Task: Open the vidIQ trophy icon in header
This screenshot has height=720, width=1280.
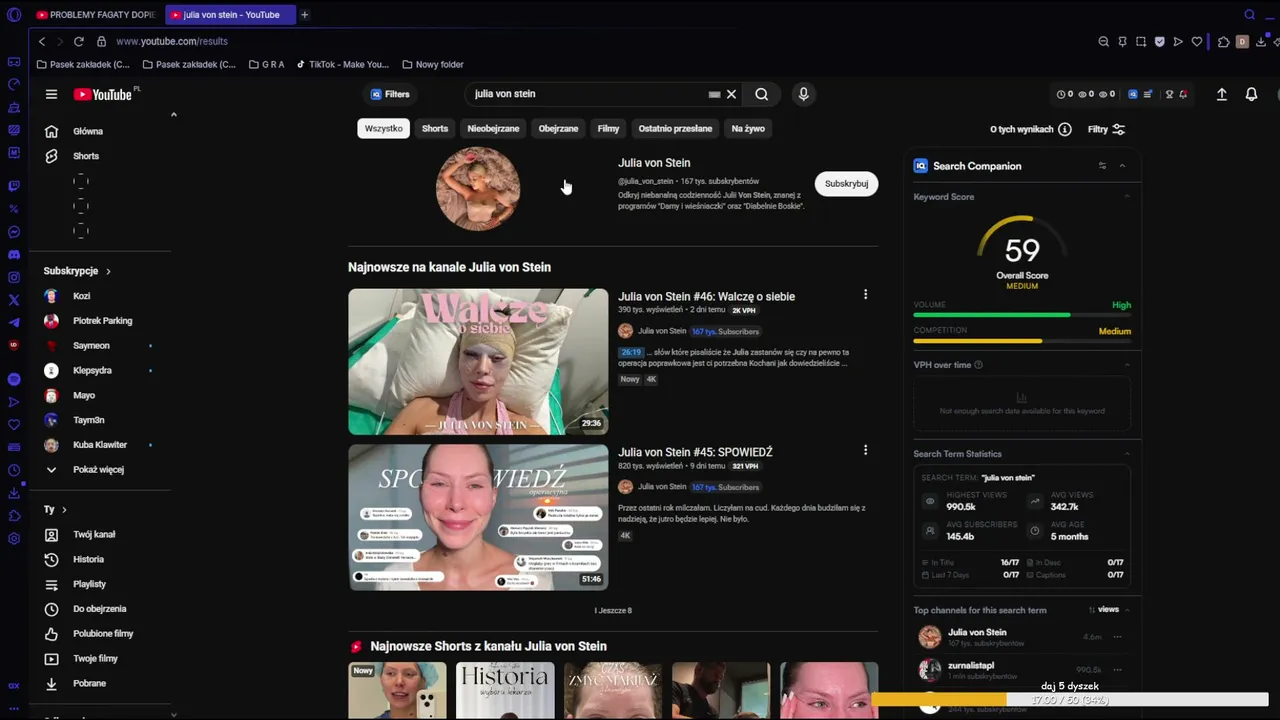Action: (x=1169, y=94)
